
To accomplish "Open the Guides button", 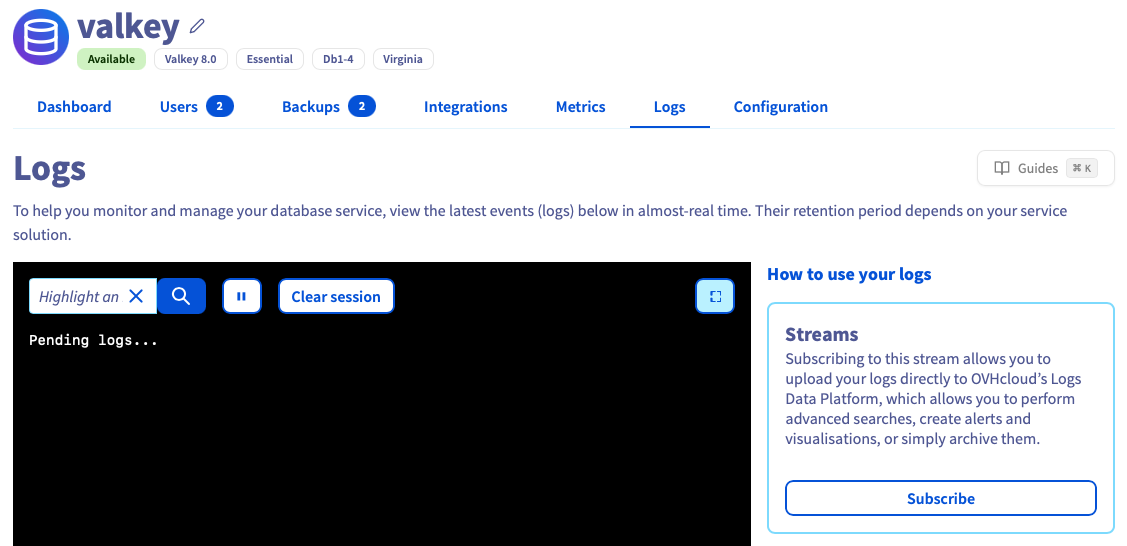I will coord(1046,168).
